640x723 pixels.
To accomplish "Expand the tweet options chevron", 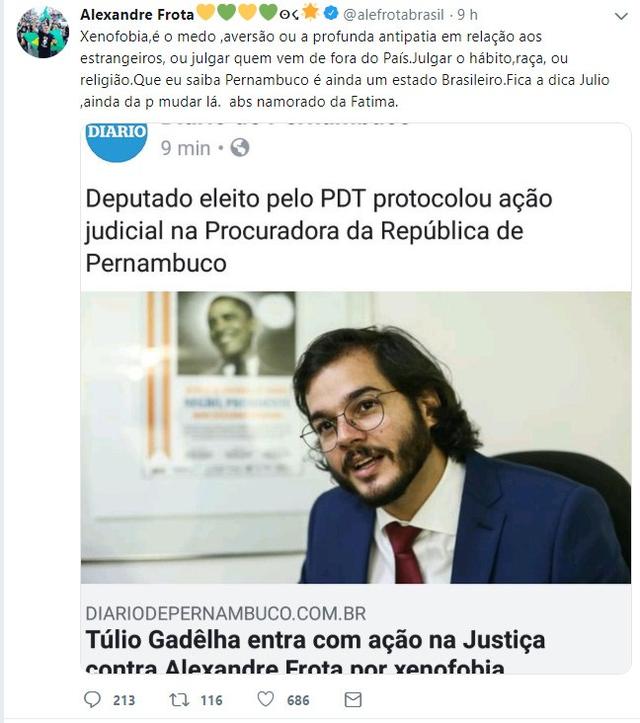I will [622, 17].
